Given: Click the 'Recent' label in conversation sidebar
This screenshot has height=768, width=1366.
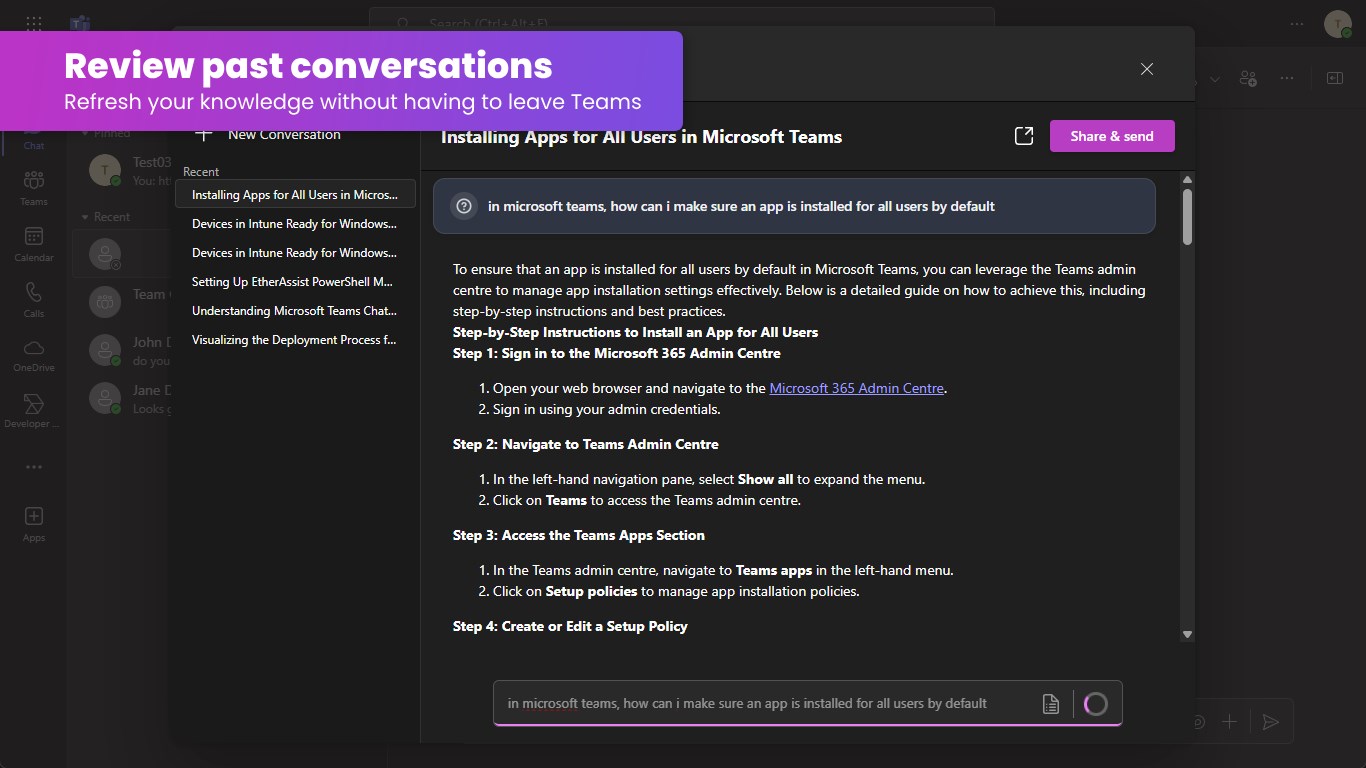Looking at the screenshot, I should tap(201, 172).
